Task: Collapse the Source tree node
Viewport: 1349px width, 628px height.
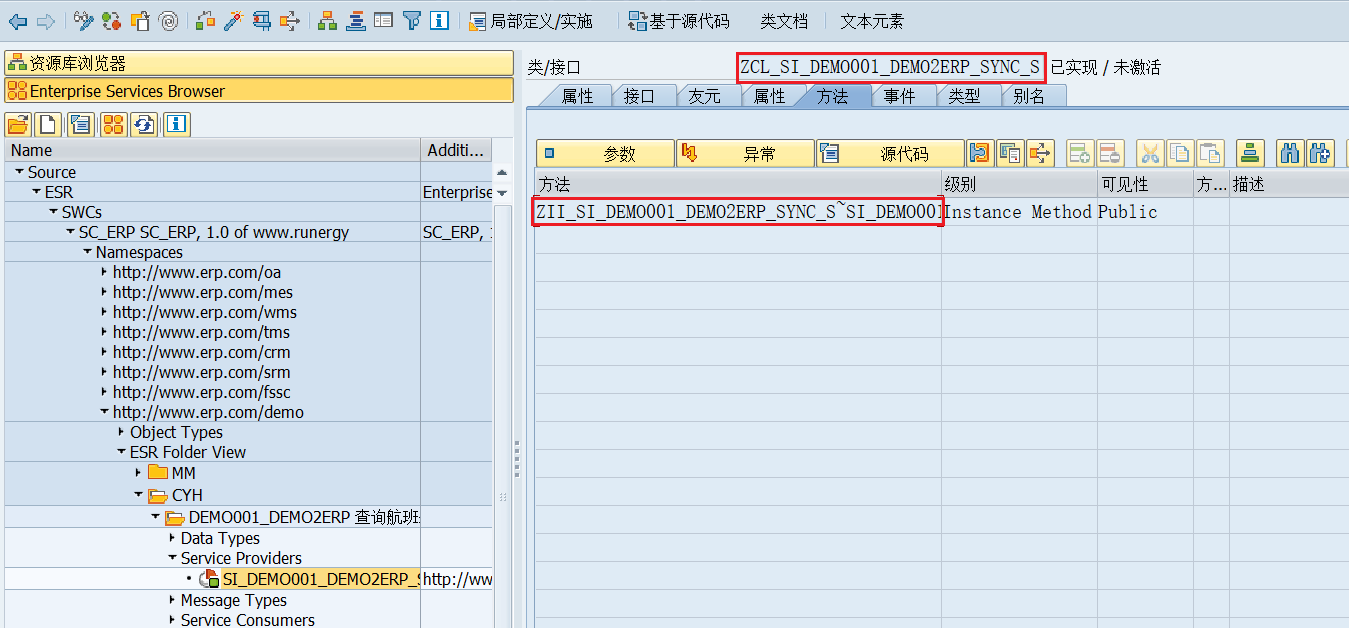Action: coord(19,172)
